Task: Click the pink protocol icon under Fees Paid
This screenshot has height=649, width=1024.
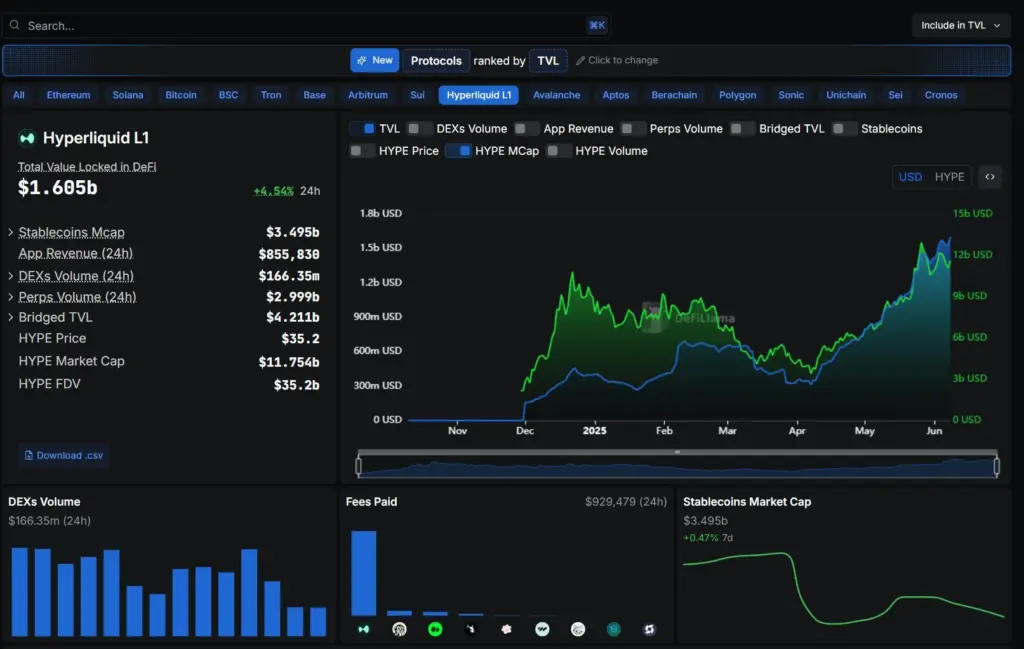Action: point(506,629)
